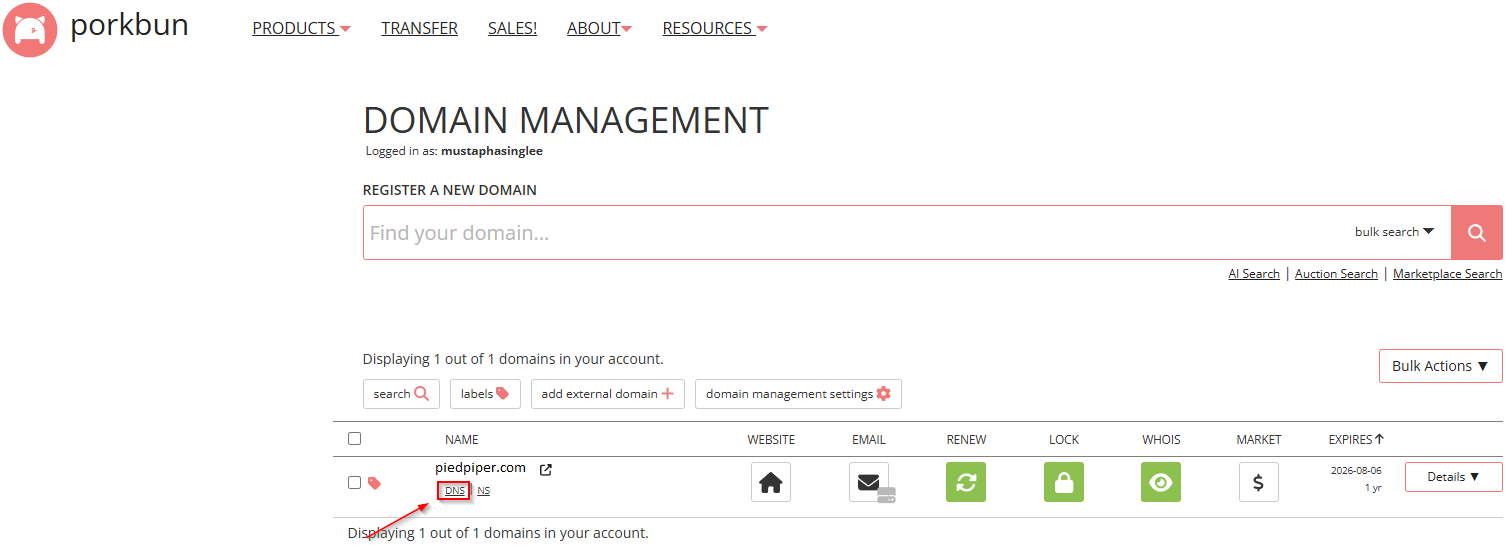The image size is (1507, 552).
Task: Click the green renew arrows icon
Action: coord(966,482)
